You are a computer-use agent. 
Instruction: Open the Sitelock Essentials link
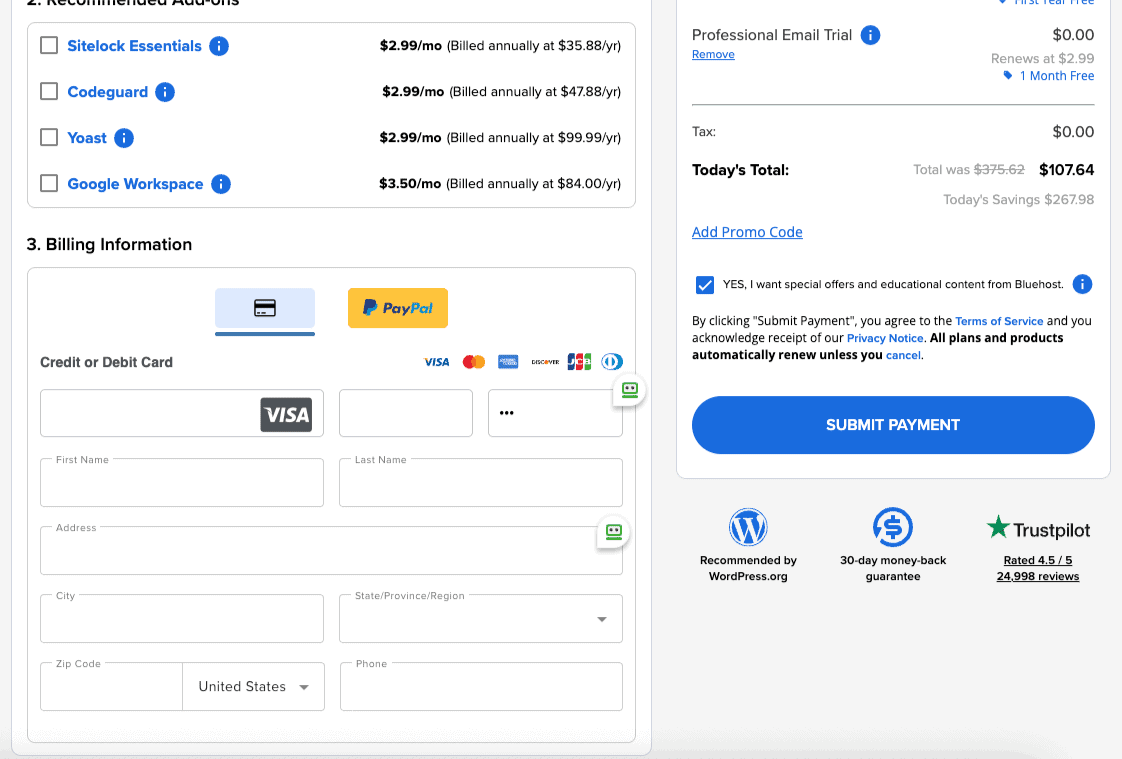(135, 46)
